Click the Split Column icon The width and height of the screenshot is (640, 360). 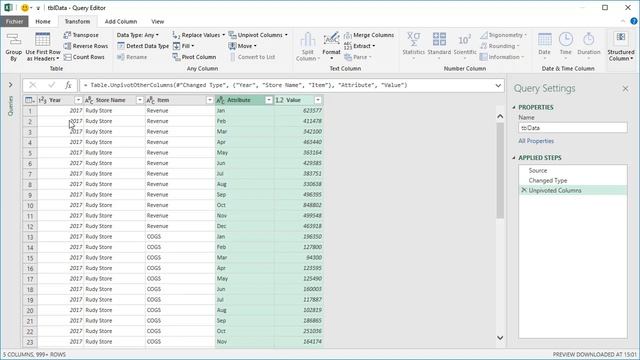(x=307, y=40)
